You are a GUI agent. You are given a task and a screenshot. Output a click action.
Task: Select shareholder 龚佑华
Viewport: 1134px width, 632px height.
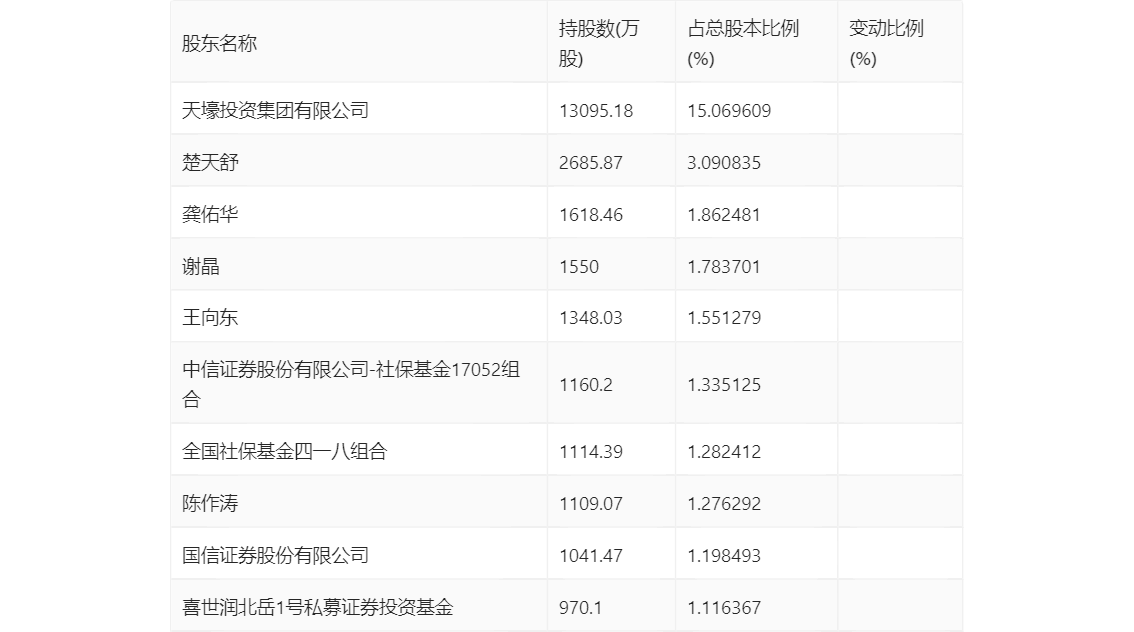tap(210, 214)
